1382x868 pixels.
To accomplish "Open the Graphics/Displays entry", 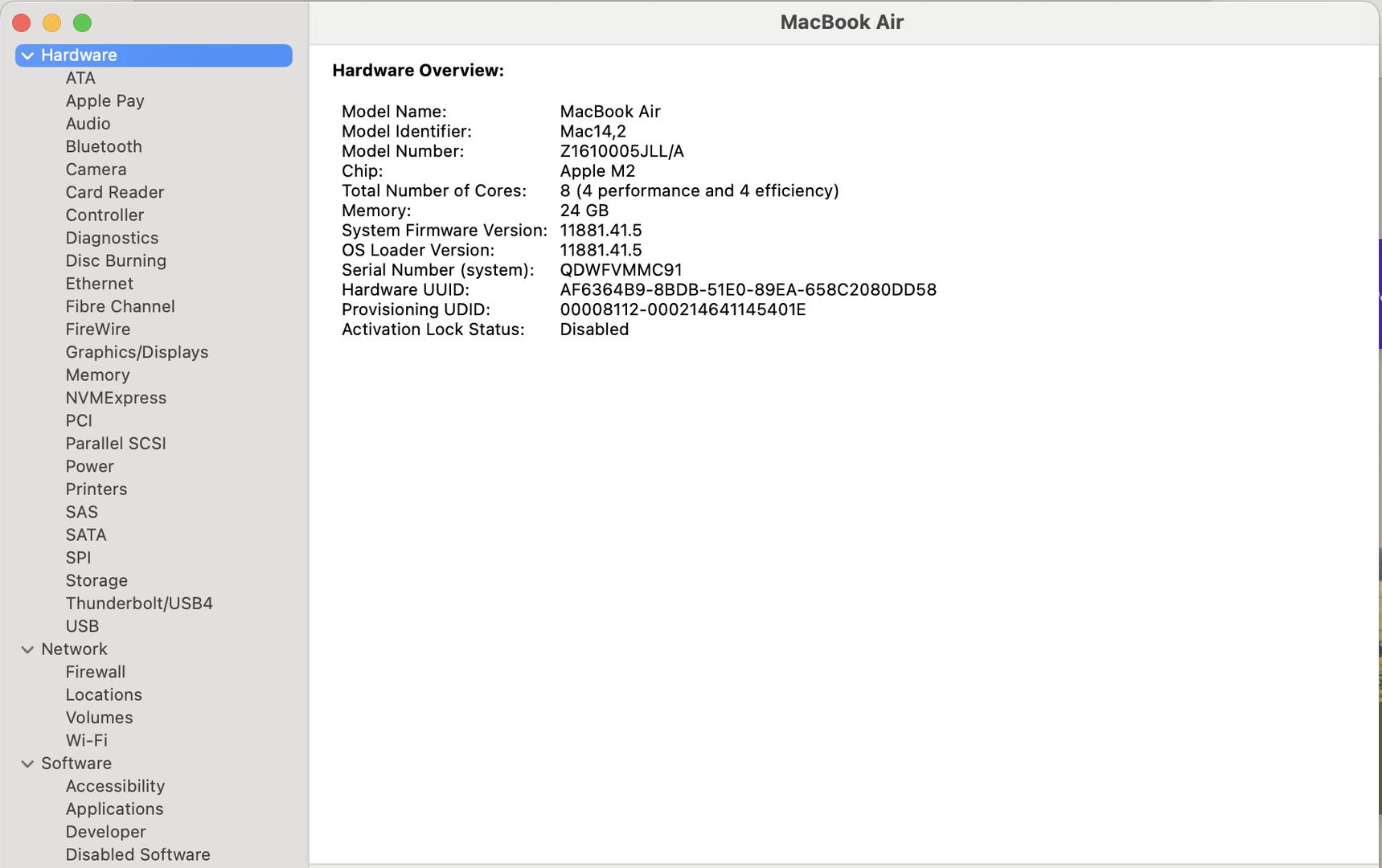I will pos(137,352).
